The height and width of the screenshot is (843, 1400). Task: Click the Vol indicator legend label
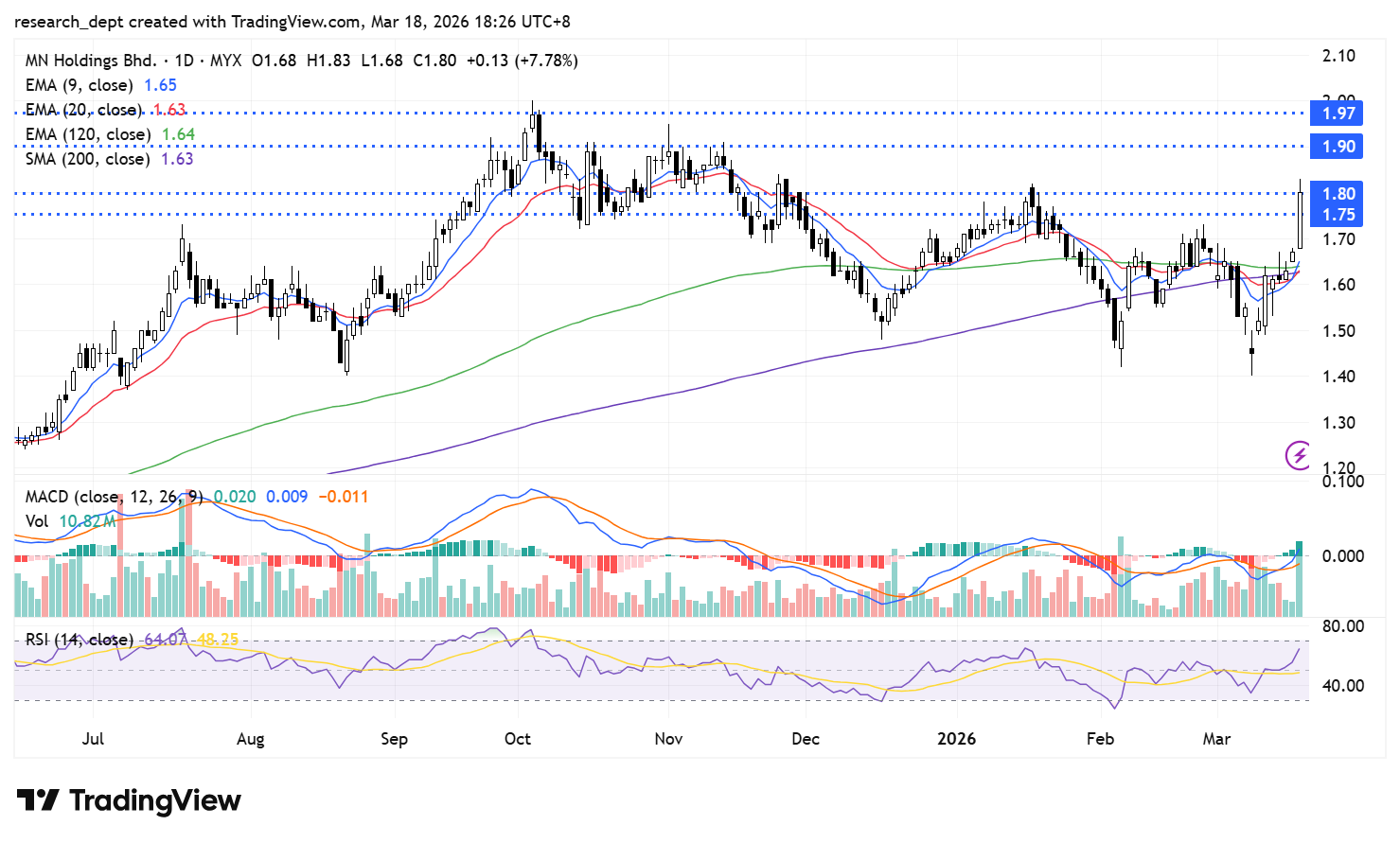(37, 521)
